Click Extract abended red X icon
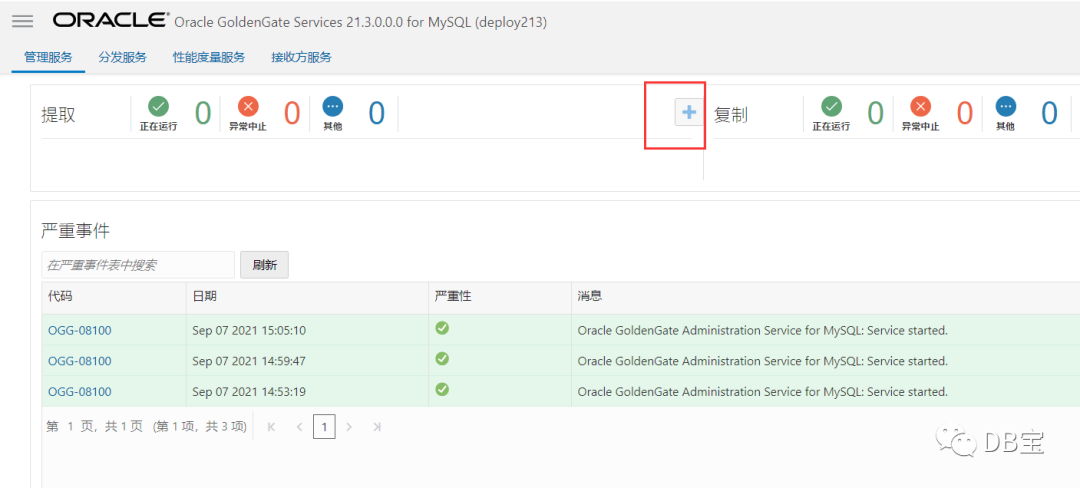Screen dimensions: 1080x488 [x=248, y=107]
